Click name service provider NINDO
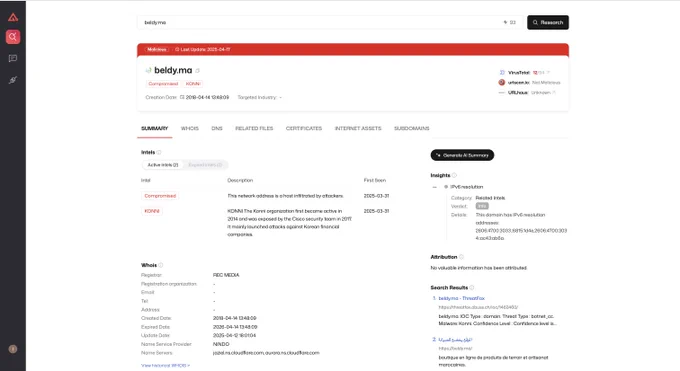 coord(221,344)
